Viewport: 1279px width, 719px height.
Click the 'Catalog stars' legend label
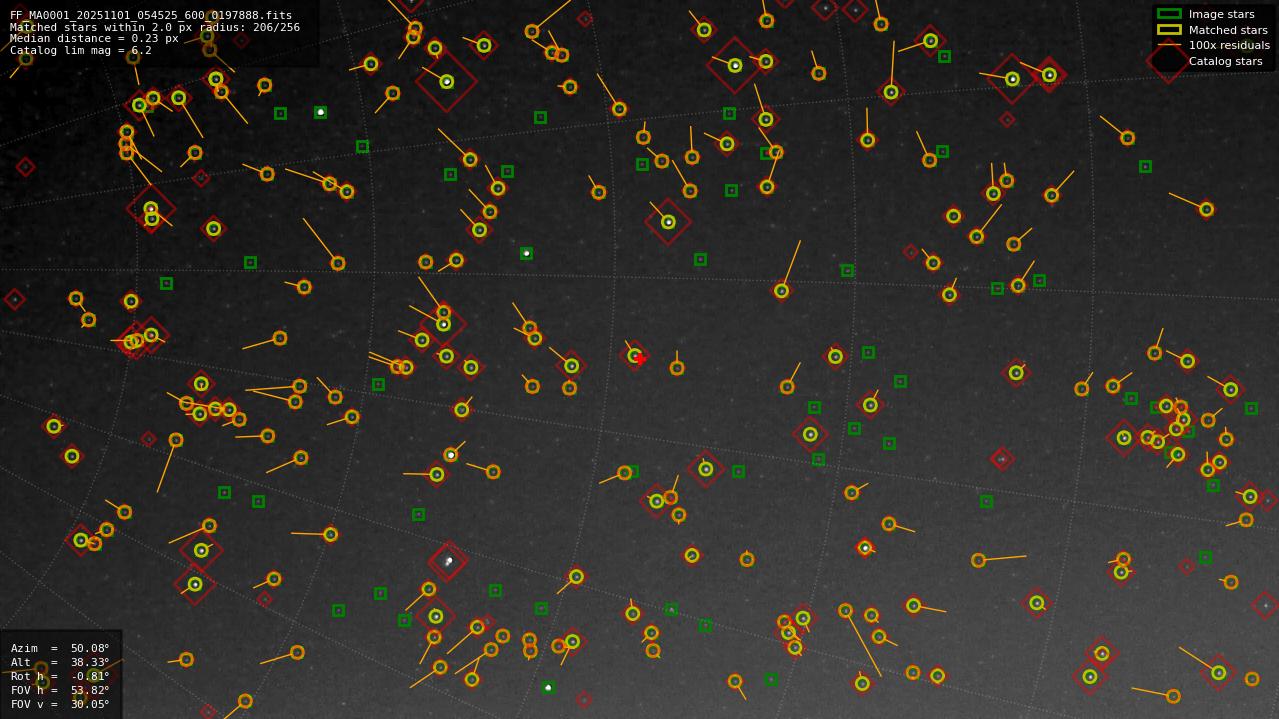1225,61
